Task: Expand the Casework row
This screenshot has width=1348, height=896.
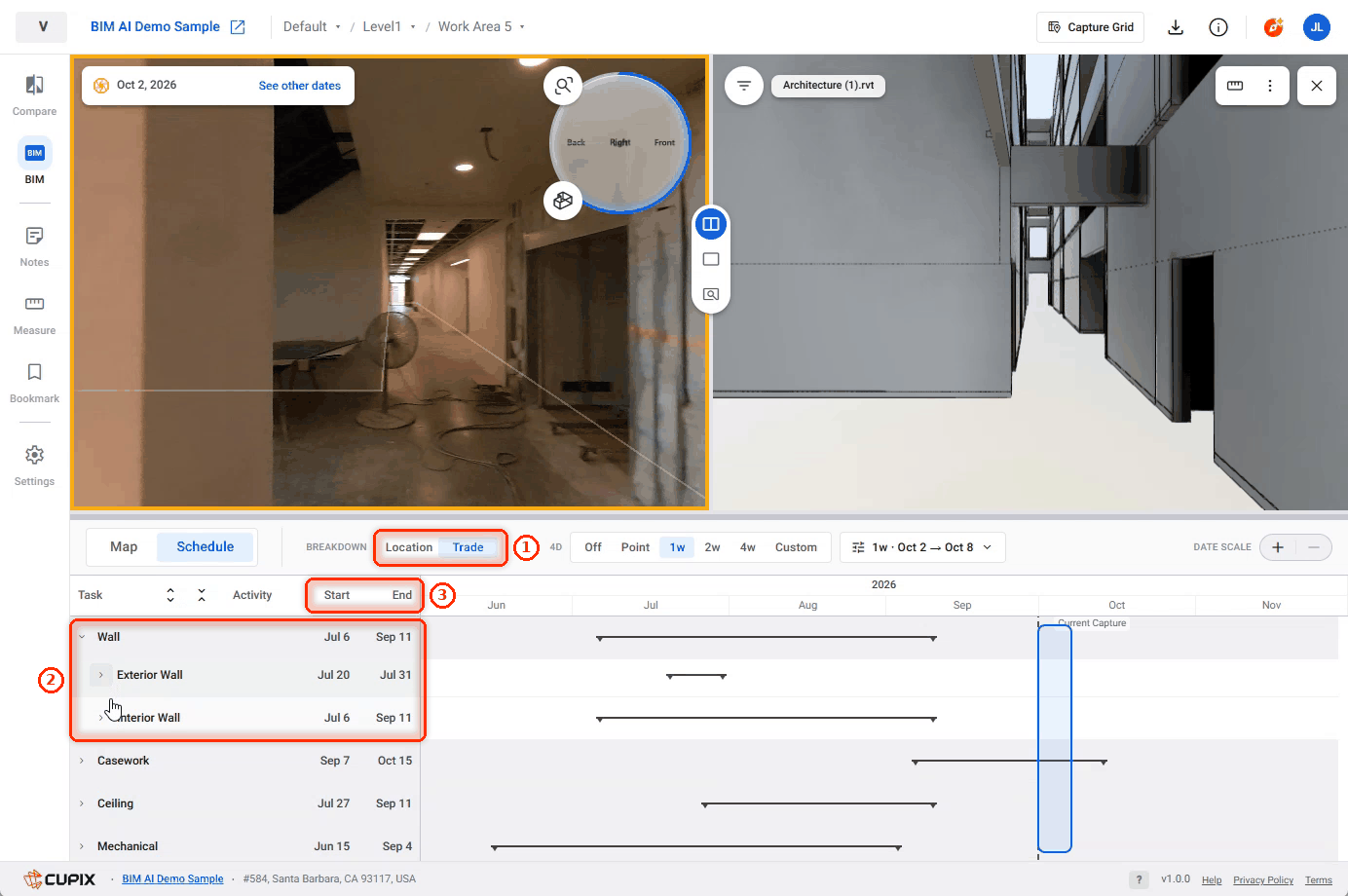Action: (82, 761)
